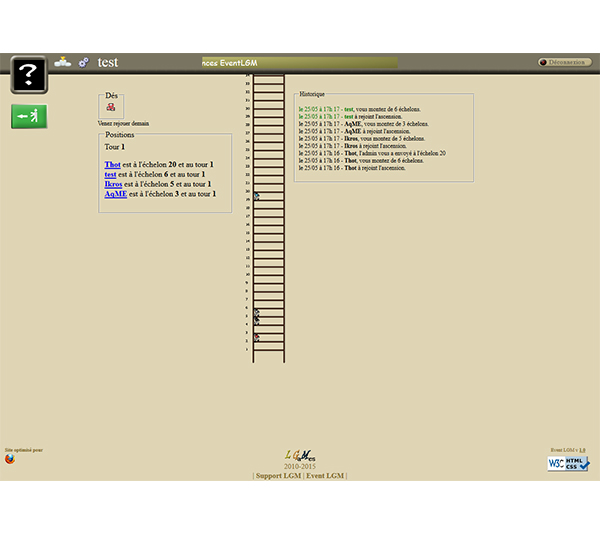Screen dimensions: 600x533
Task: Open the question mark help button
Action: point(29,74)
